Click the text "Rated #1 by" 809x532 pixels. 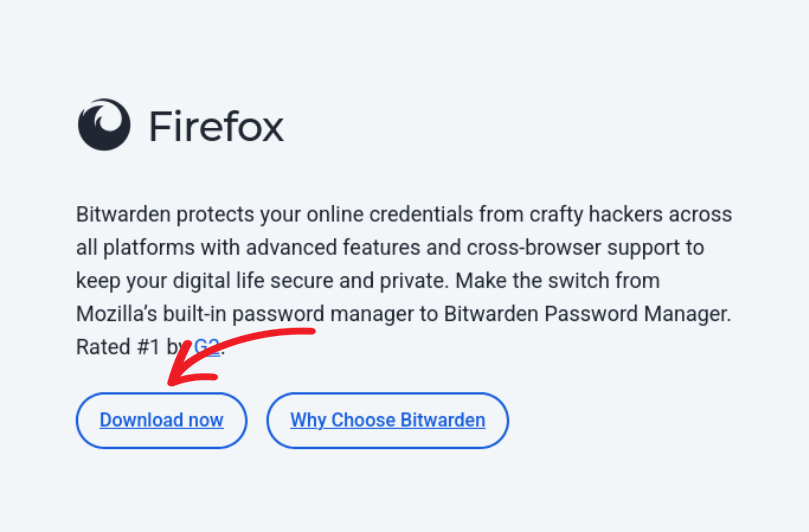point(130,347)
